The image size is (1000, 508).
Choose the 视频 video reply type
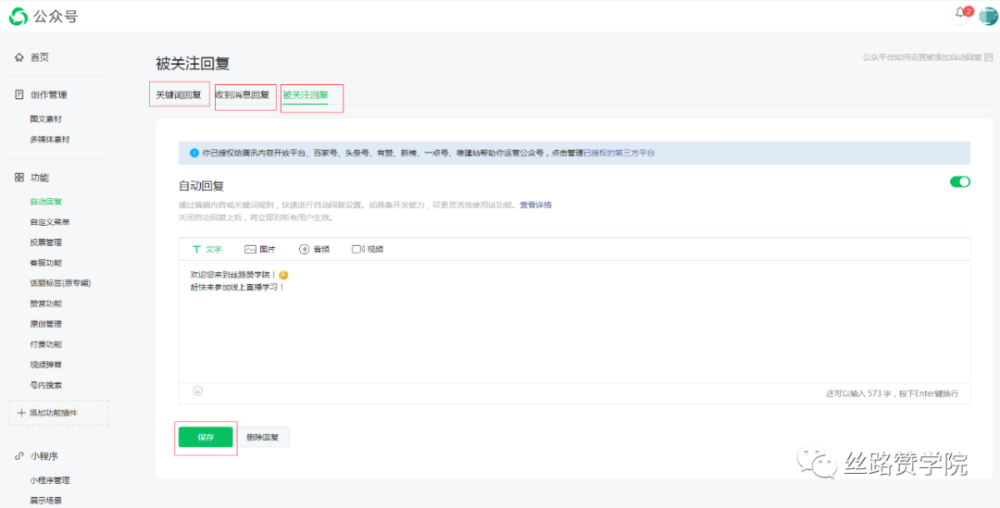click(x=368, y=249)
